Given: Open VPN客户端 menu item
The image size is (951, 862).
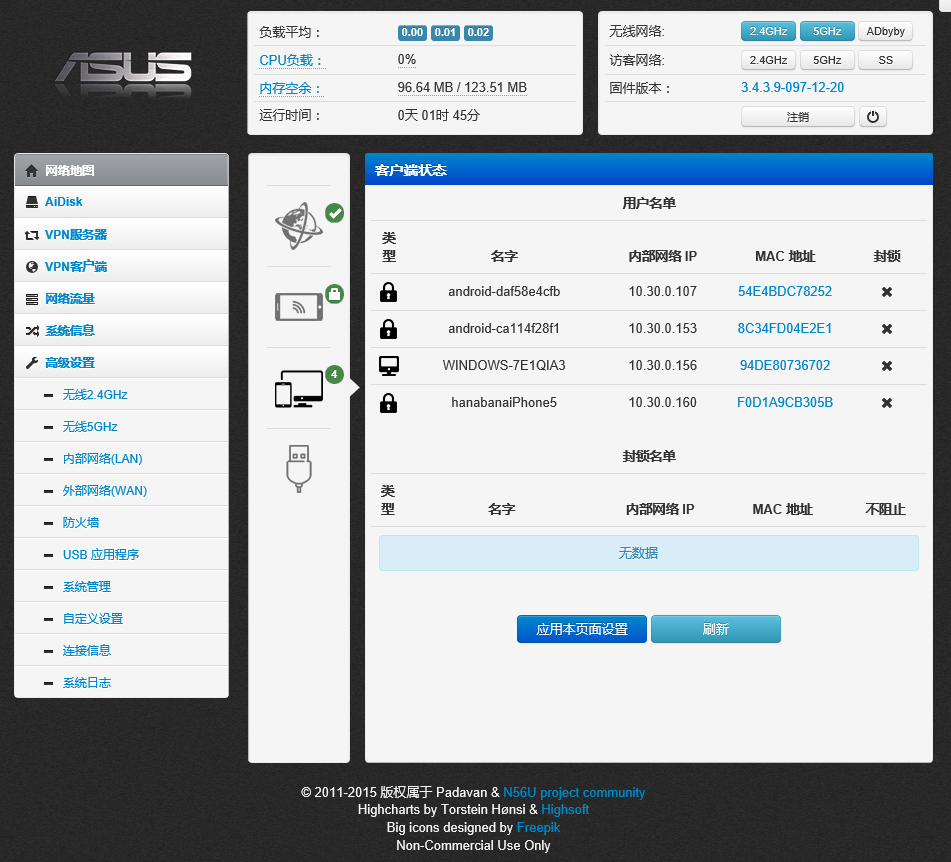Looking at the screenshot, I should pos(121,266).
